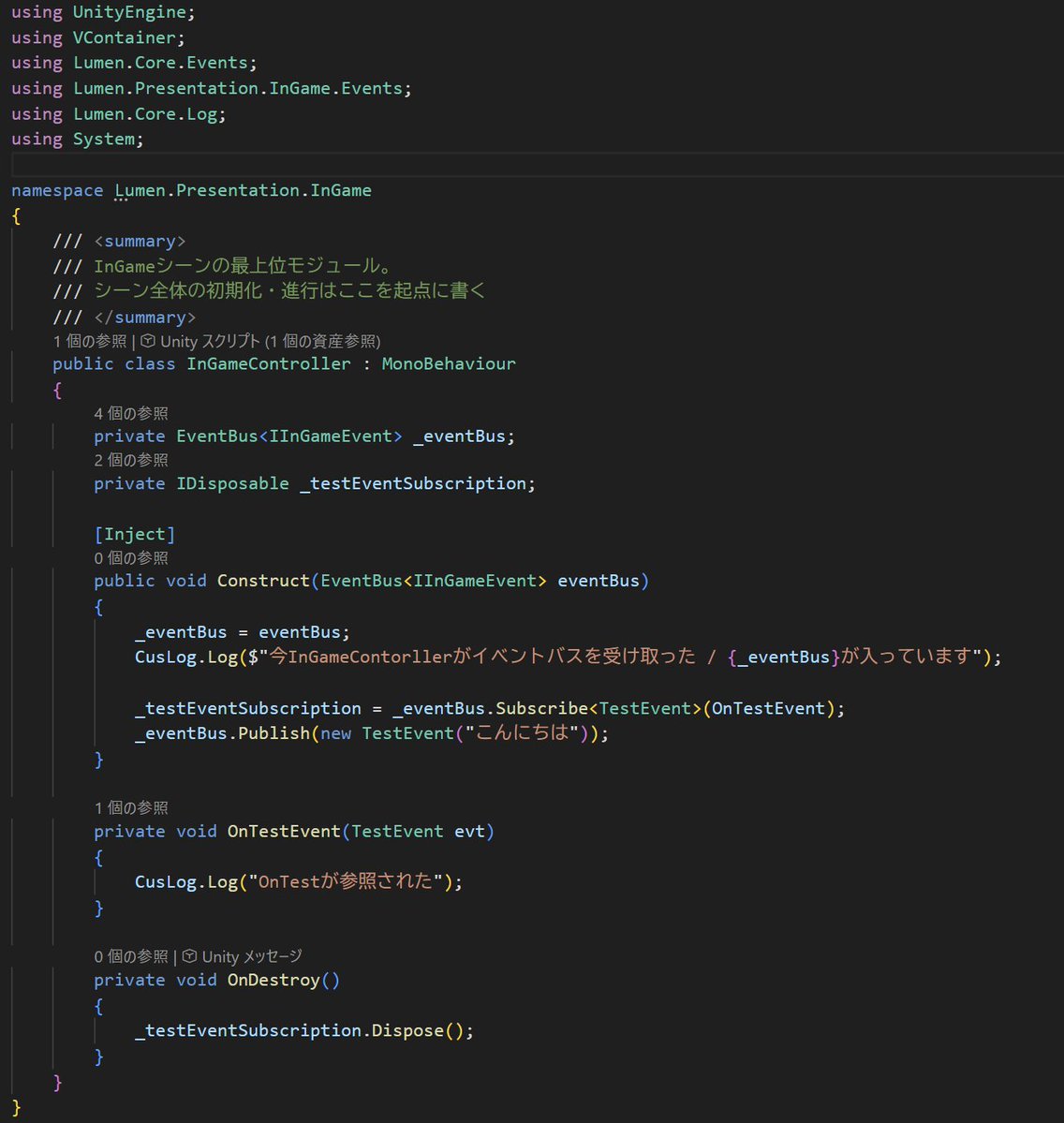Click the opening '<summary>' tag
The width and height of the screenshot is (1064, 1123).
click(140, 242)
